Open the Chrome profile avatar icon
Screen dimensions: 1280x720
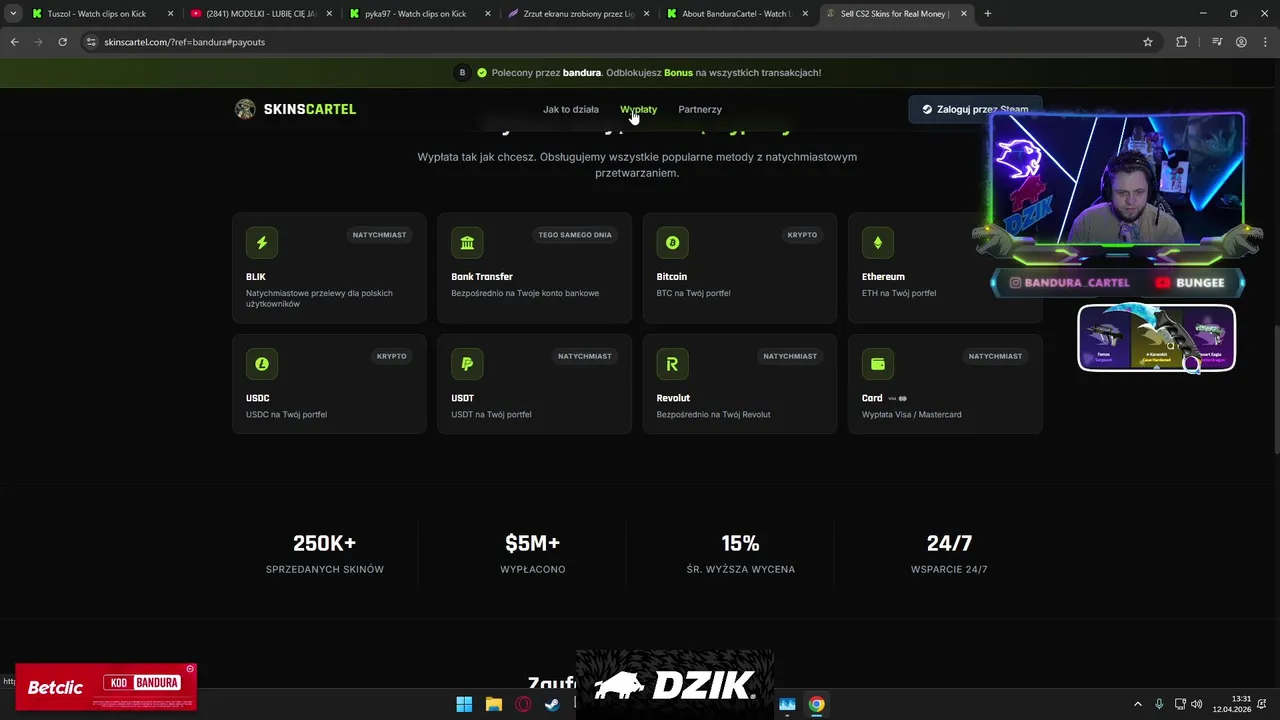point(1241,42)
